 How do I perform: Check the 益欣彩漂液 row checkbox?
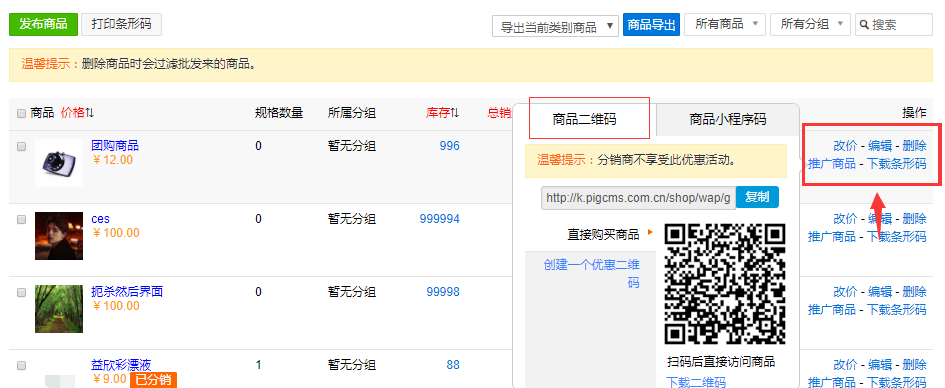[x=22, y=366]
